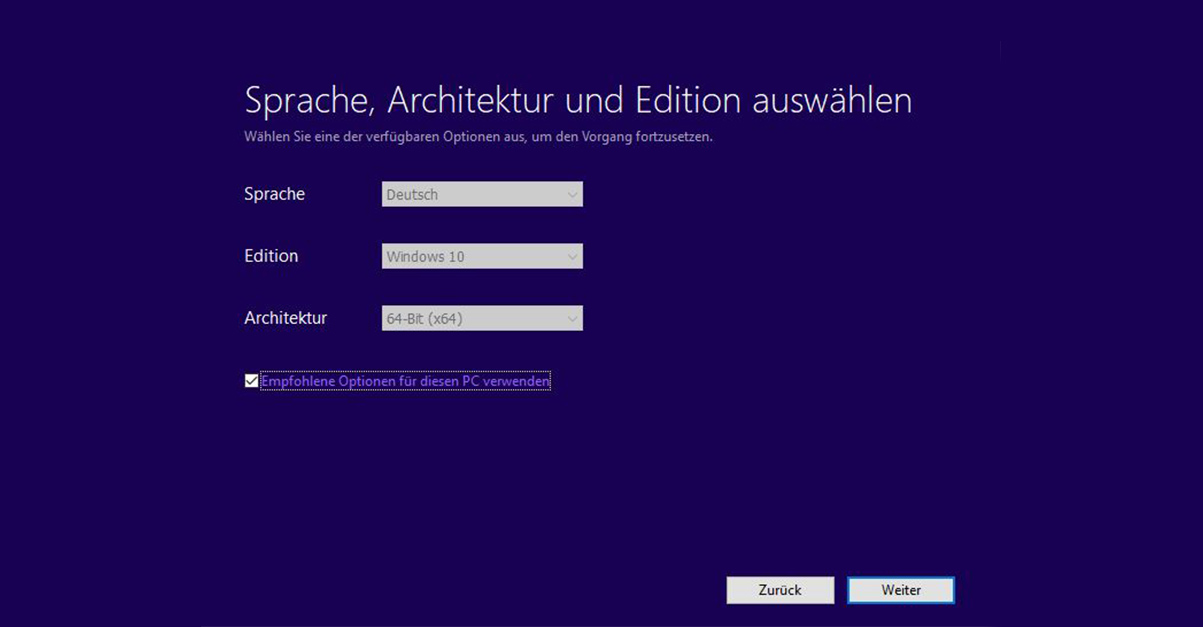Click the Sprache field label
The image size is (1203, 627).
coord(274,194)
